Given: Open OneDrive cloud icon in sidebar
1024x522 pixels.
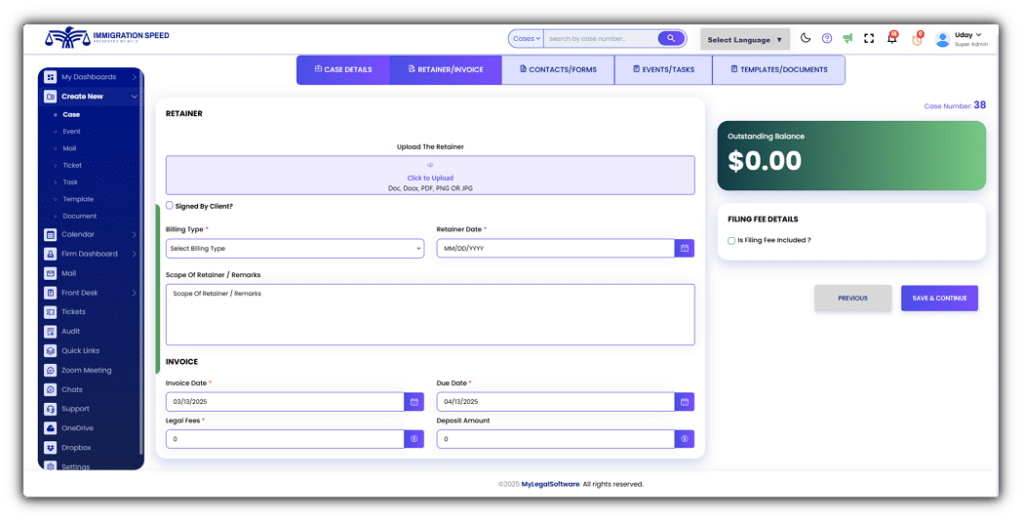Looking at the screenshot, I should coord(50,429).
